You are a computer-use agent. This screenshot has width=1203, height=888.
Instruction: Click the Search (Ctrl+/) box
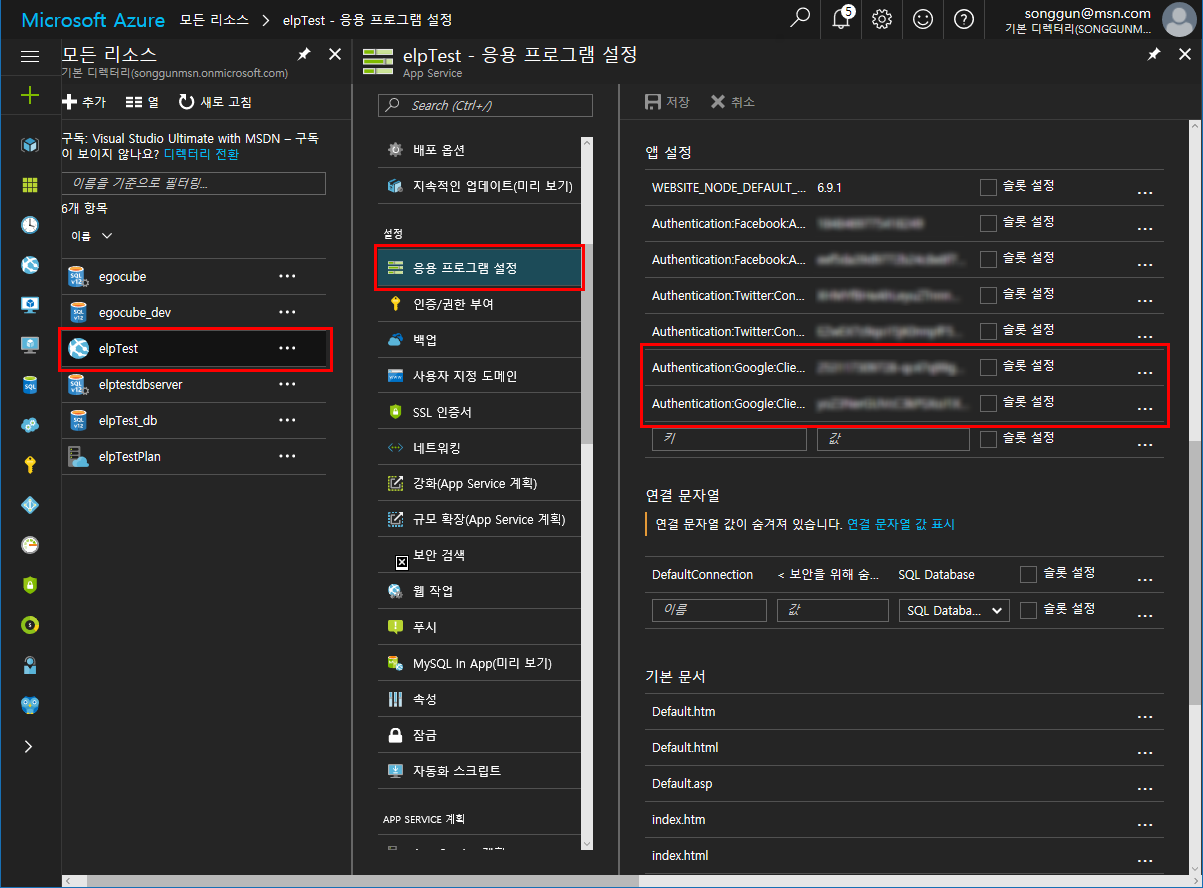tap(485, 105)
